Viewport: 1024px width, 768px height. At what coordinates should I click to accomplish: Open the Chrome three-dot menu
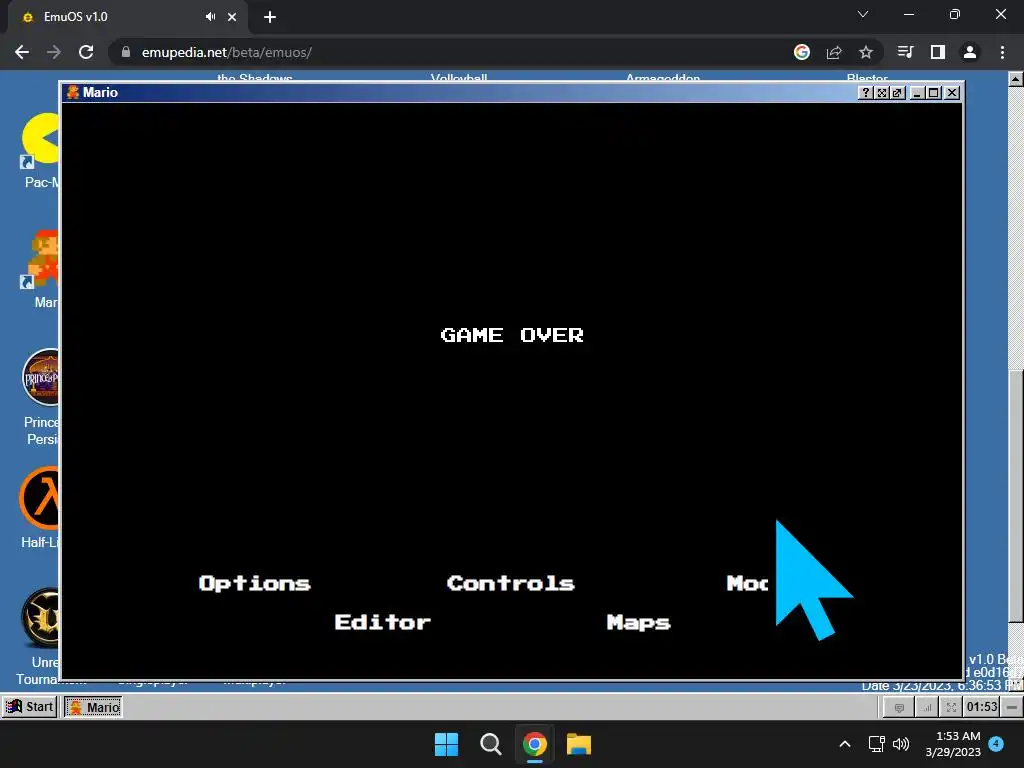click(x=1002, y=52)
